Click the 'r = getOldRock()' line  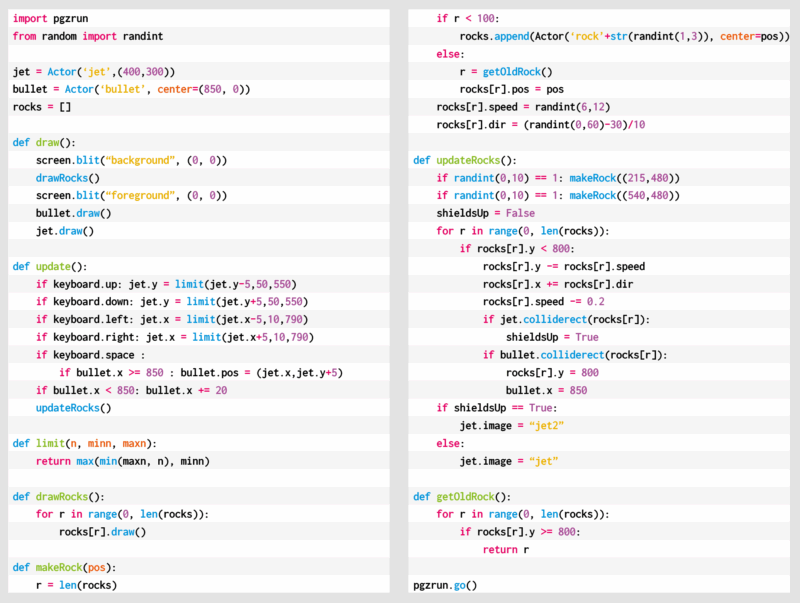(505, 72)
